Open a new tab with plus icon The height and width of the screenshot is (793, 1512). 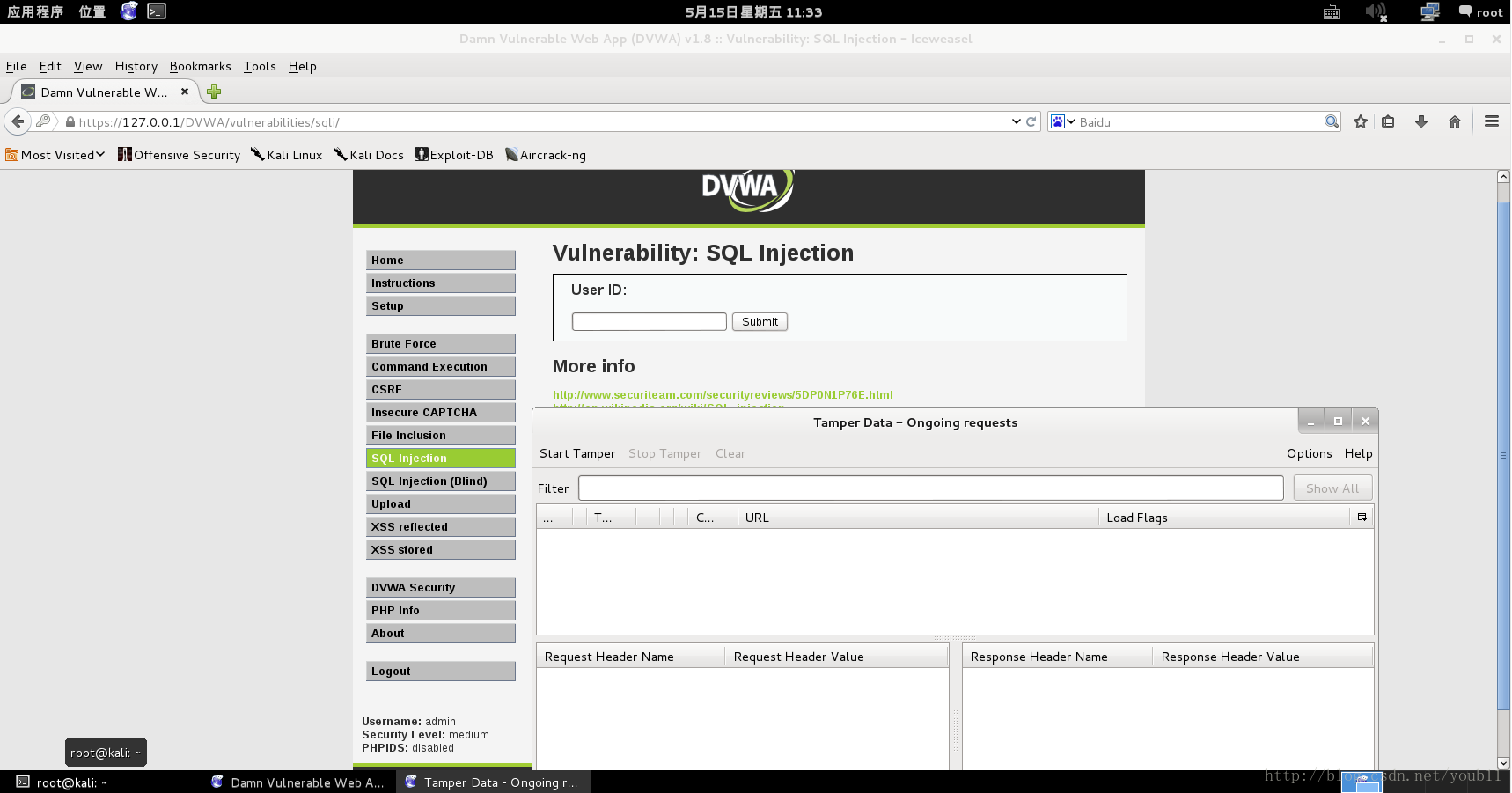214,92
